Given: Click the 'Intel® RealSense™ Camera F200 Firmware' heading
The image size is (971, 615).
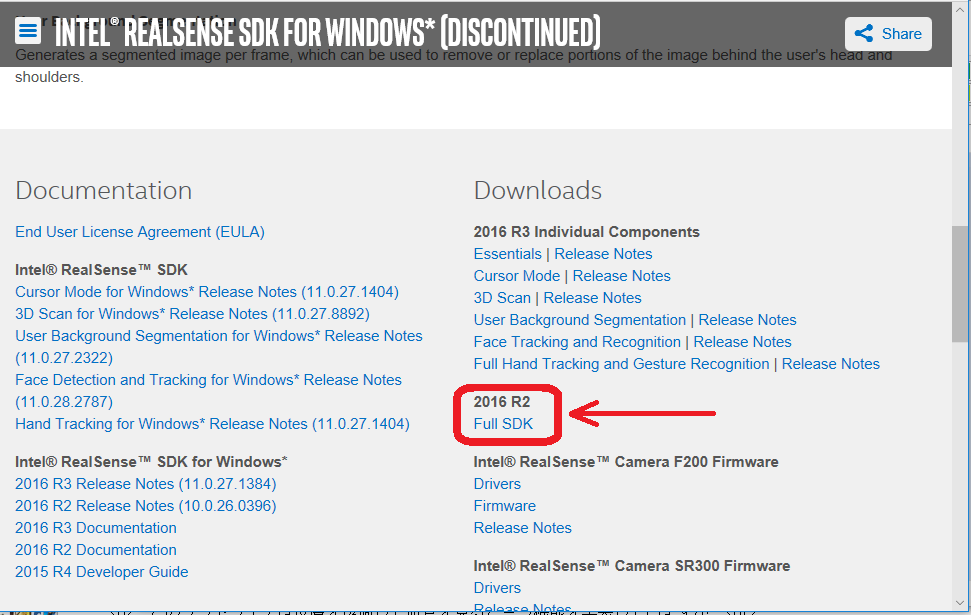Looking at the screenshot, I should click(x=626, y=462).
